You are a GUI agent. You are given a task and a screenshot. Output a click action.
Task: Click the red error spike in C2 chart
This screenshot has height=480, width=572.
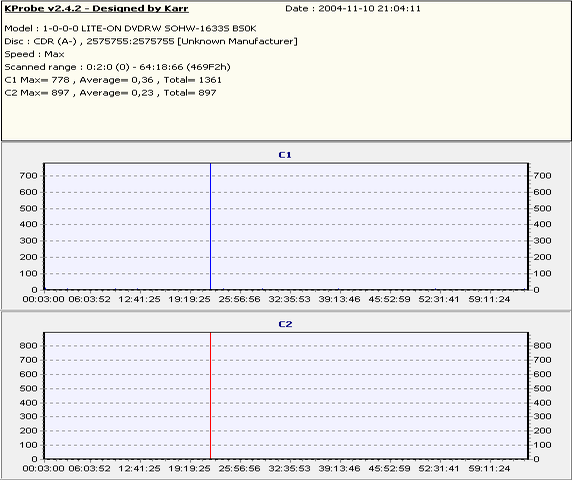point(210,396)
